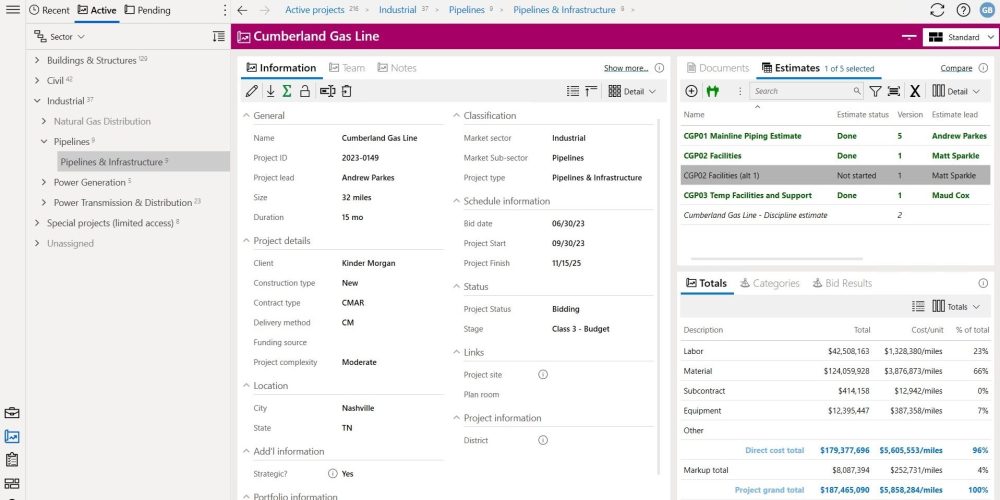
Task: Click the green sigma sum icon
Action: click(x=287, y=91)
